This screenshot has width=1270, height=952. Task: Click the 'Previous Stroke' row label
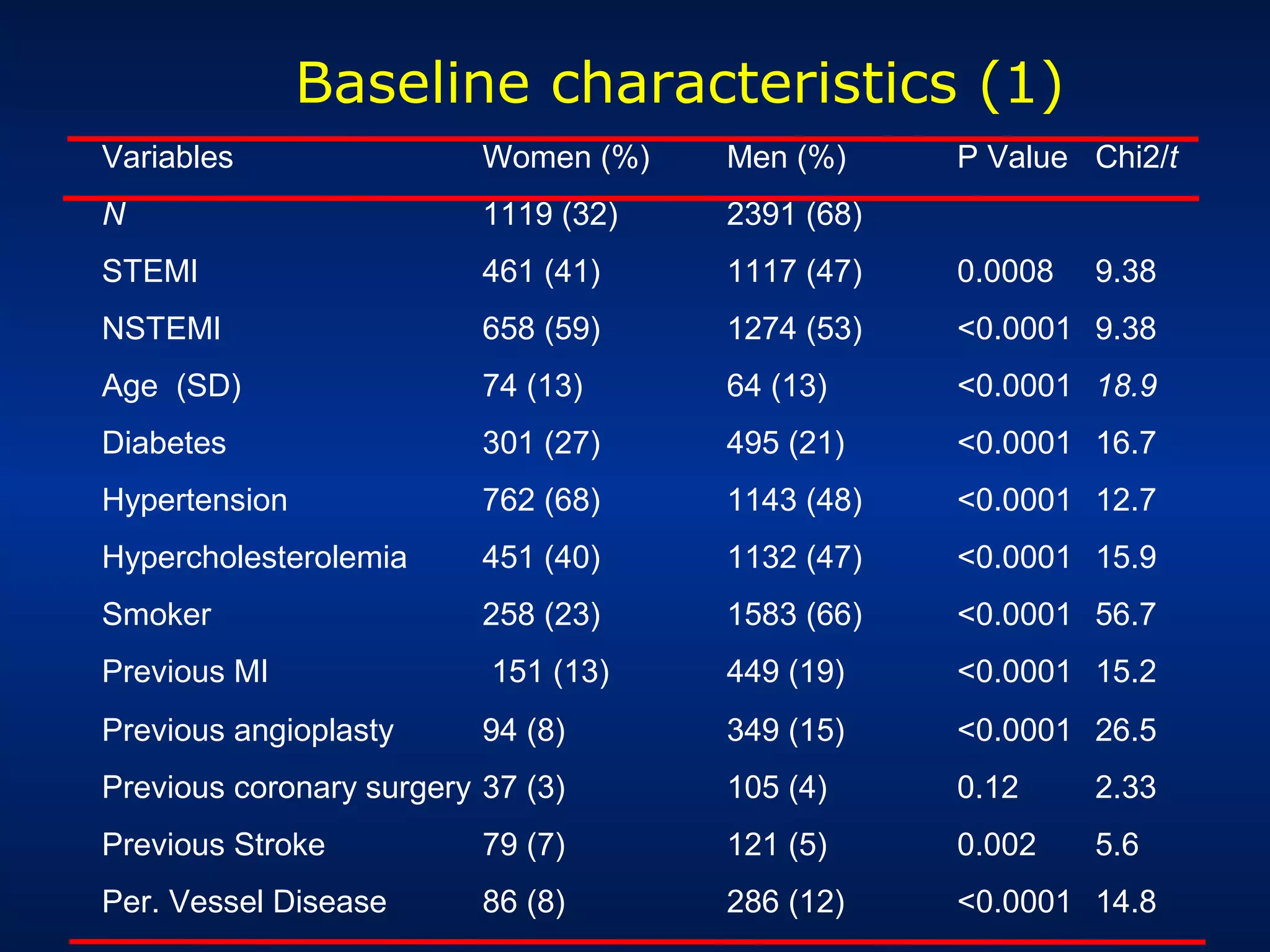pos(213,844)
